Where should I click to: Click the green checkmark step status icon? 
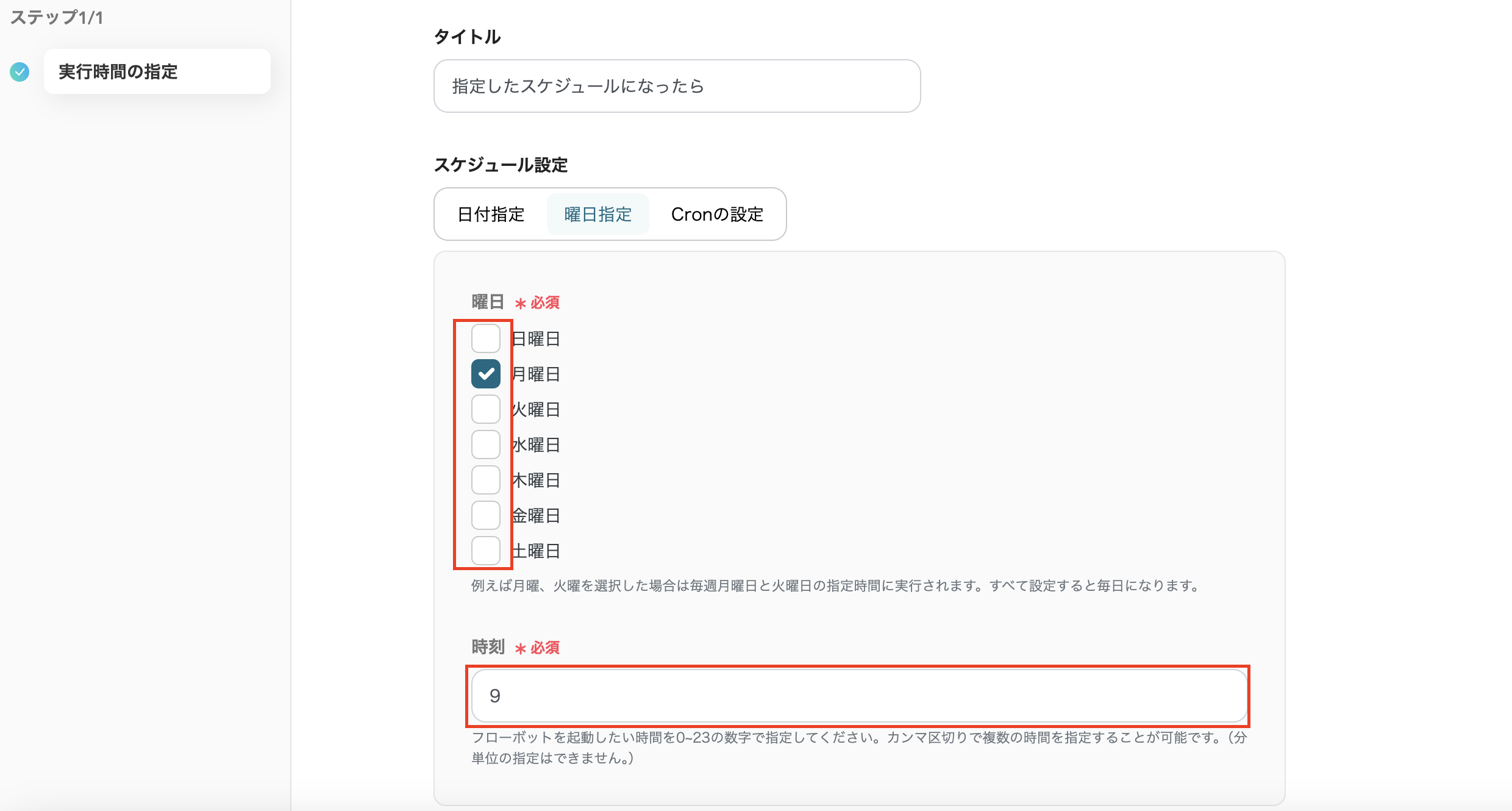(20, 72)
